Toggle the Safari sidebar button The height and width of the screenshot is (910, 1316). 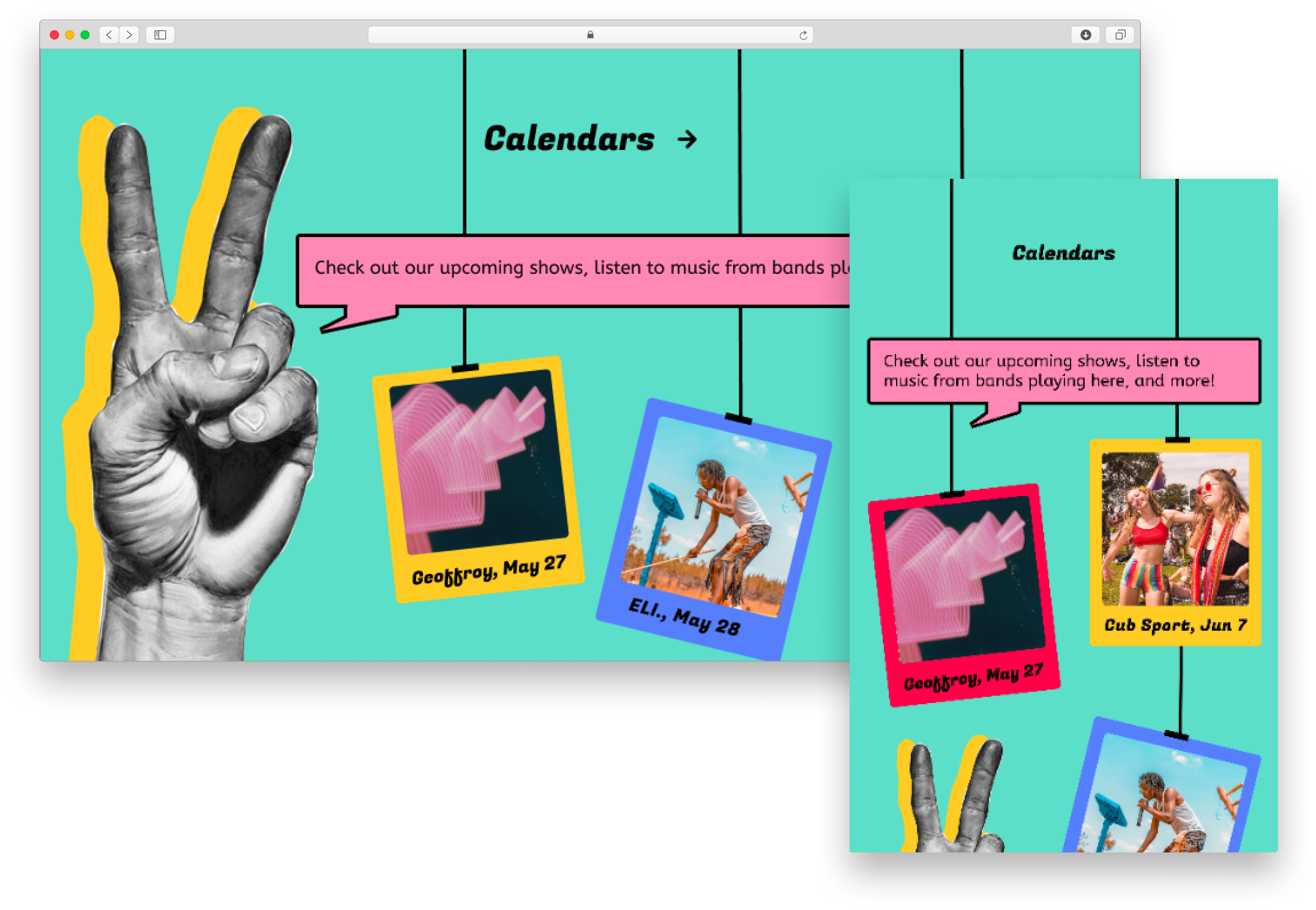pyautogui.click(x=160, y=35)
